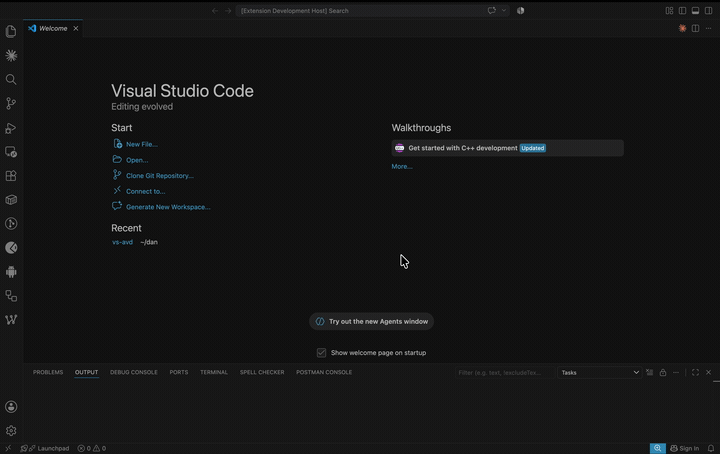Go forward using the right arrow in title bar
Image resolution: width=720 pixels, height=454 pixels.
click(228, 11)
